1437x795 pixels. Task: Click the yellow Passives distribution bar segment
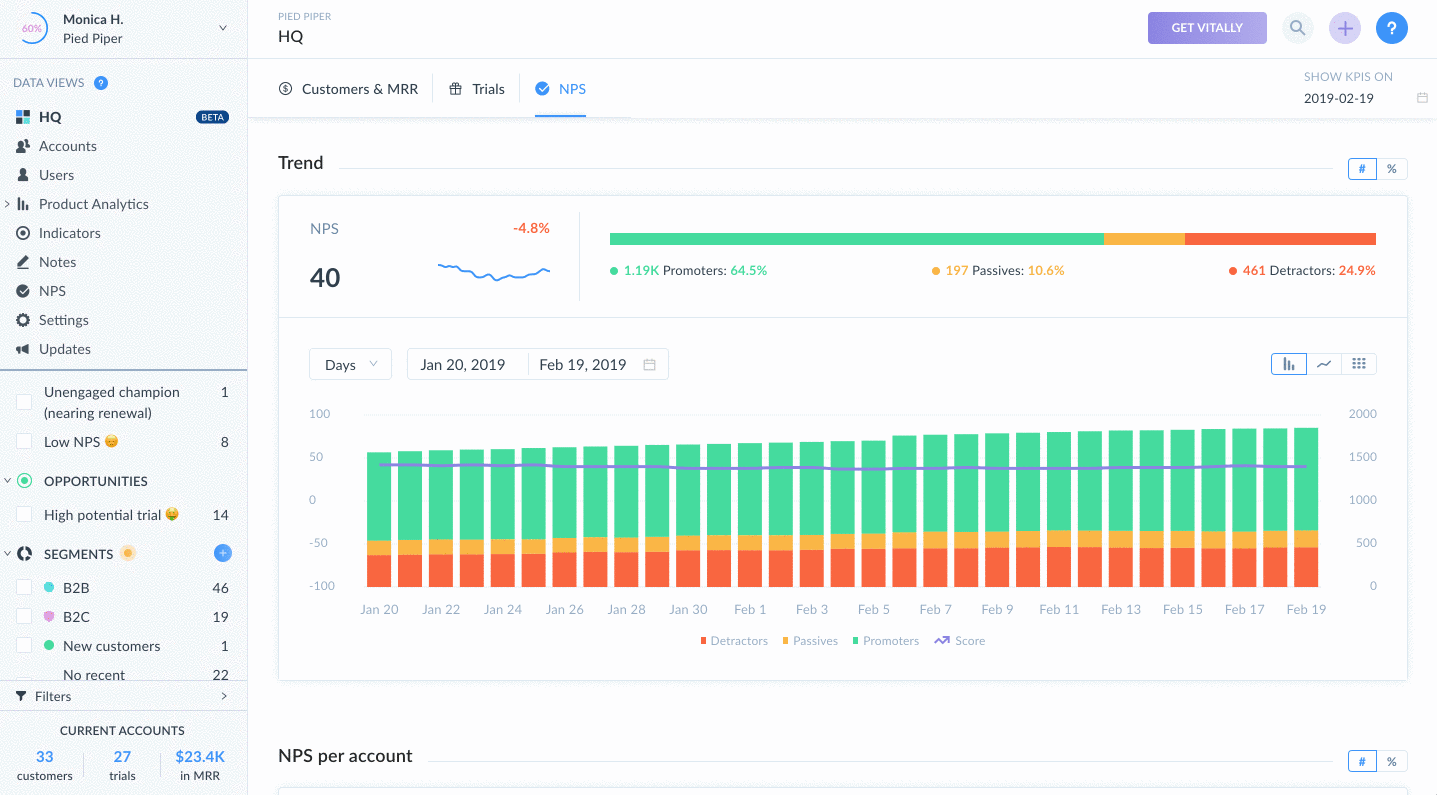click(1144, 239)
